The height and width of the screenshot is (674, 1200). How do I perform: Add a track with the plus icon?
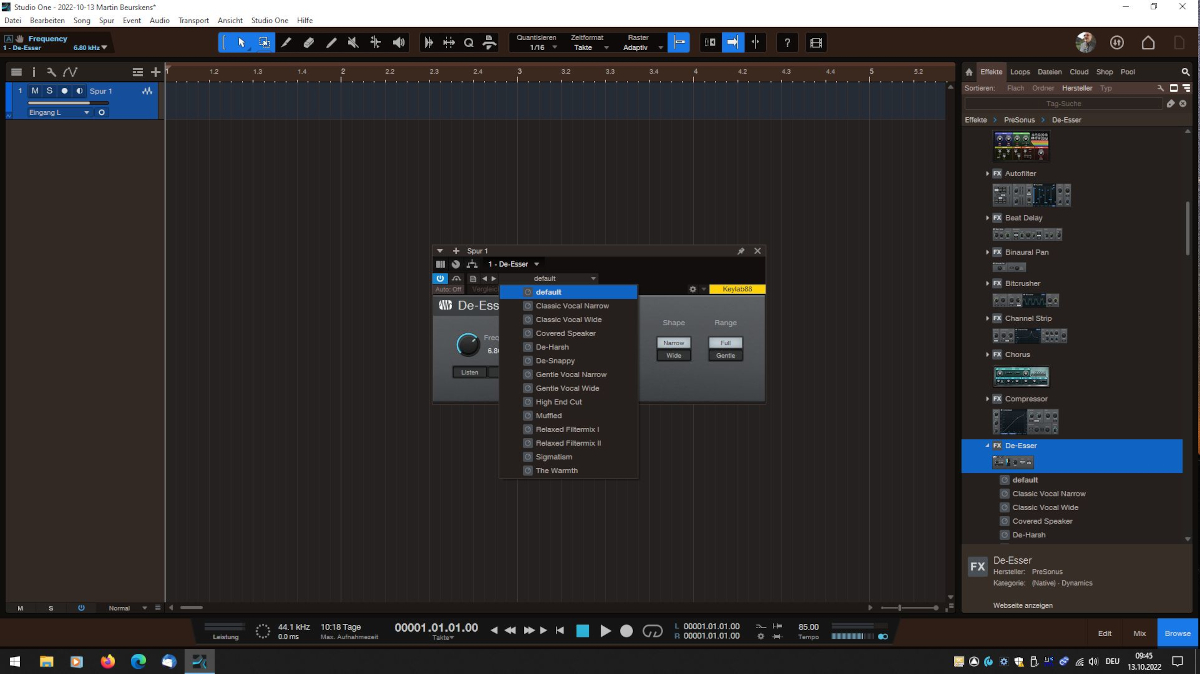click(x=155, y=72)
